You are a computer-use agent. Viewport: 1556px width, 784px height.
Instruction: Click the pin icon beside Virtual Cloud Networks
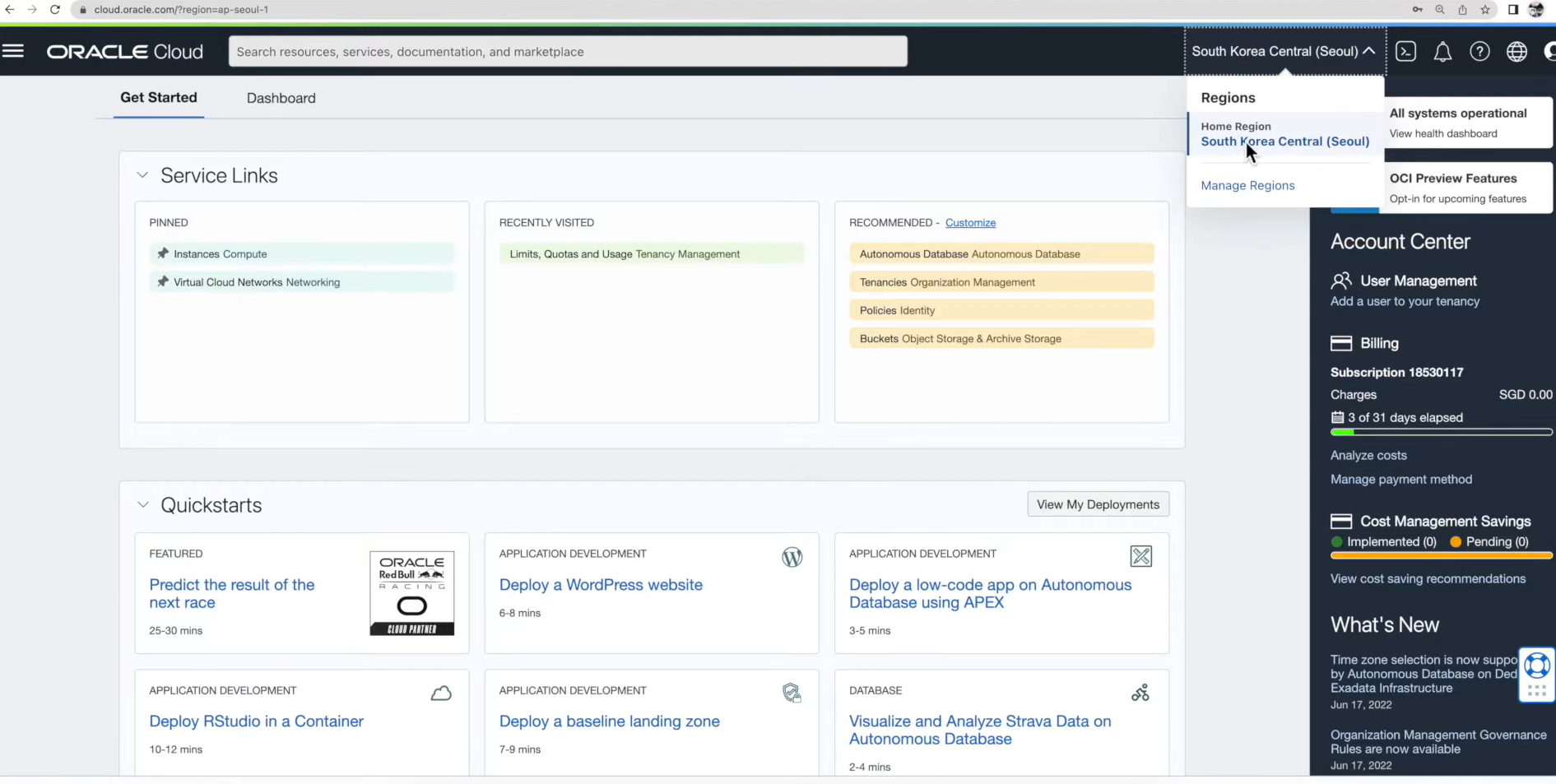163,281
